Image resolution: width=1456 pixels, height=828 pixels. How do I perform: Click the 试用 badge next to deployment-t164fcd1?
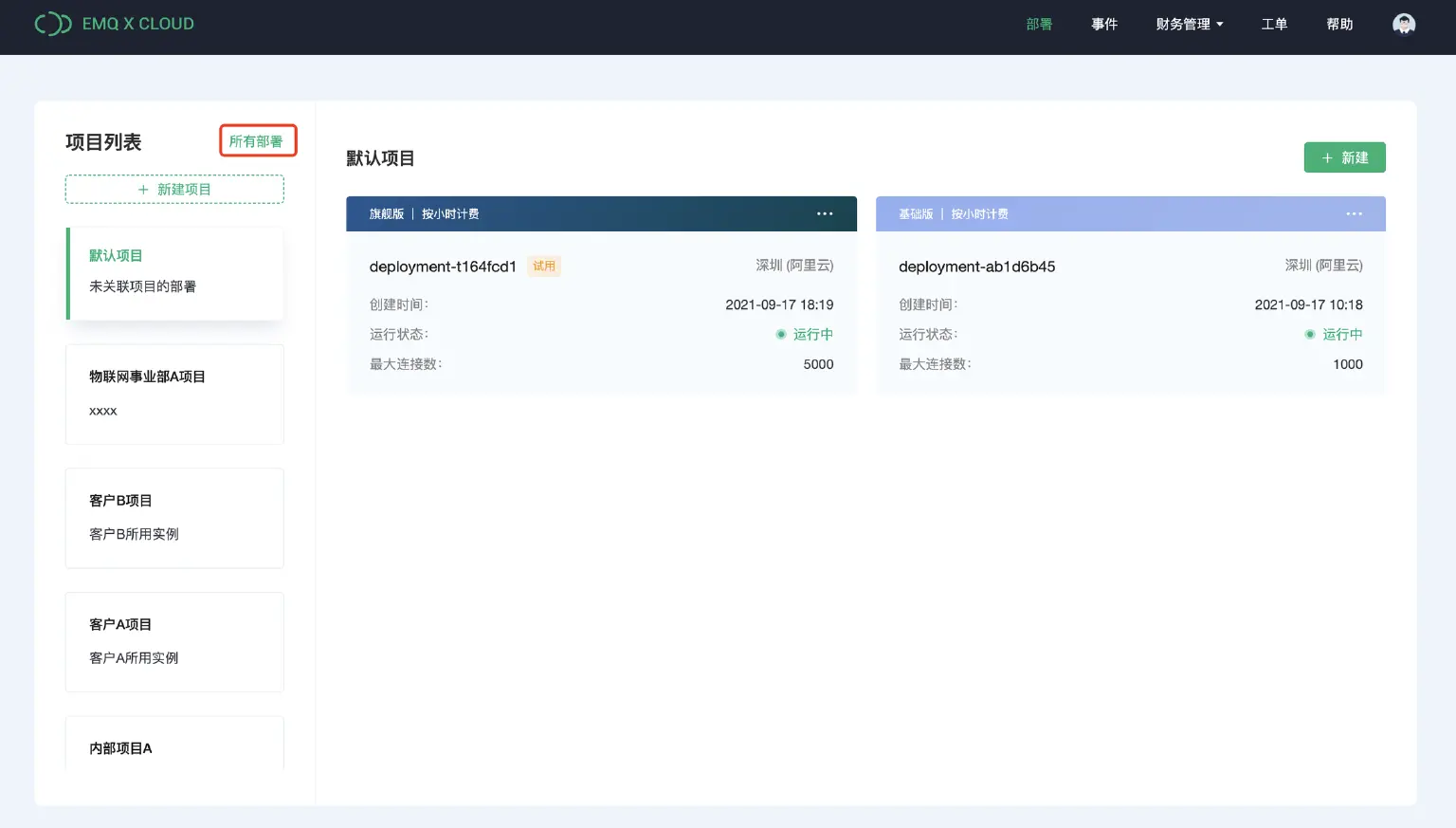544,267
